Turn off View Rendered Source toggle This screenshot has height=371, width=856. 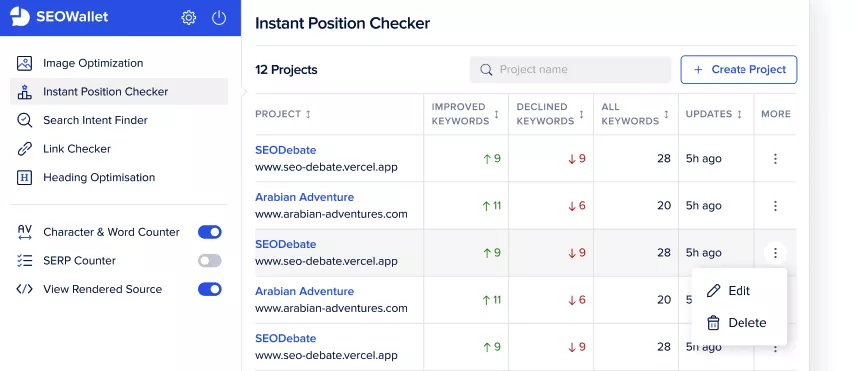click(x=210, y=289)
